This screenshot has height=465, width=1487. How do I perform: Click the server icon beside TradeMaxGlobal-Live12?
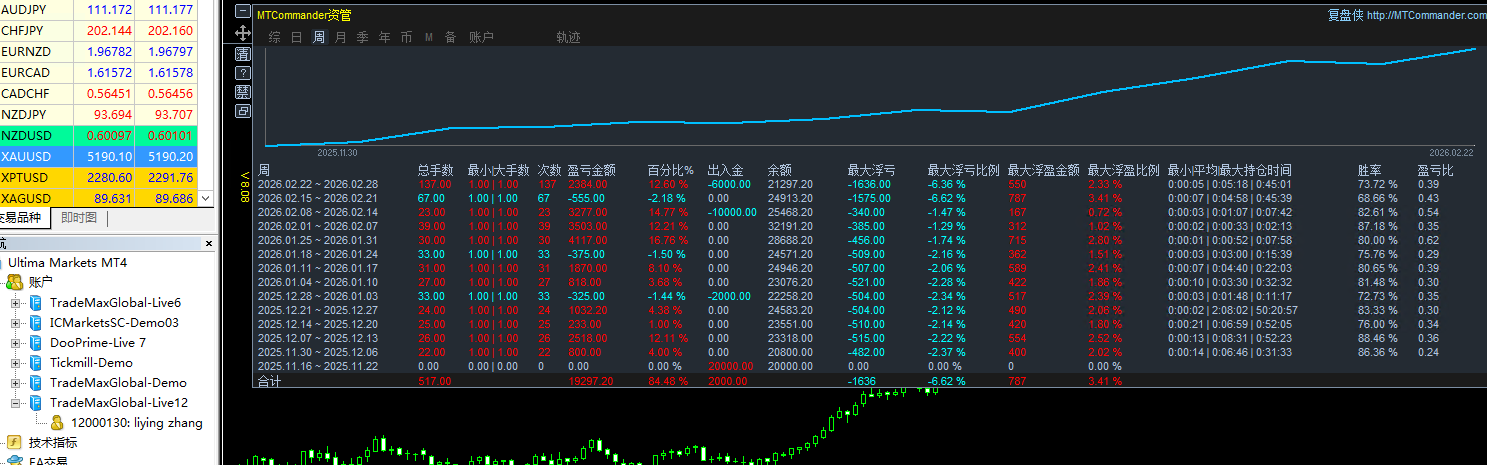(x=35, y=402)
